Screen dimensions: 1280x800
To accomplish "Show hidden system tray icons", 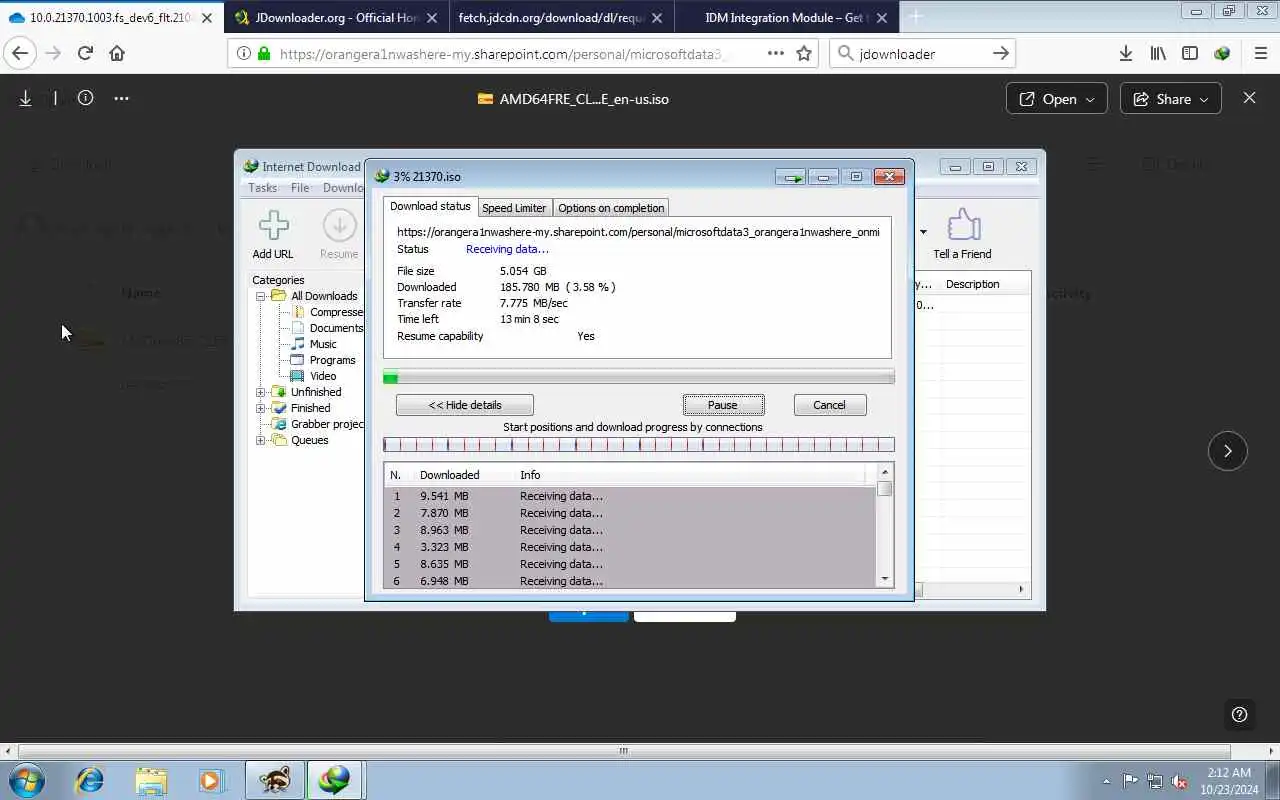I will (1106, 781).
